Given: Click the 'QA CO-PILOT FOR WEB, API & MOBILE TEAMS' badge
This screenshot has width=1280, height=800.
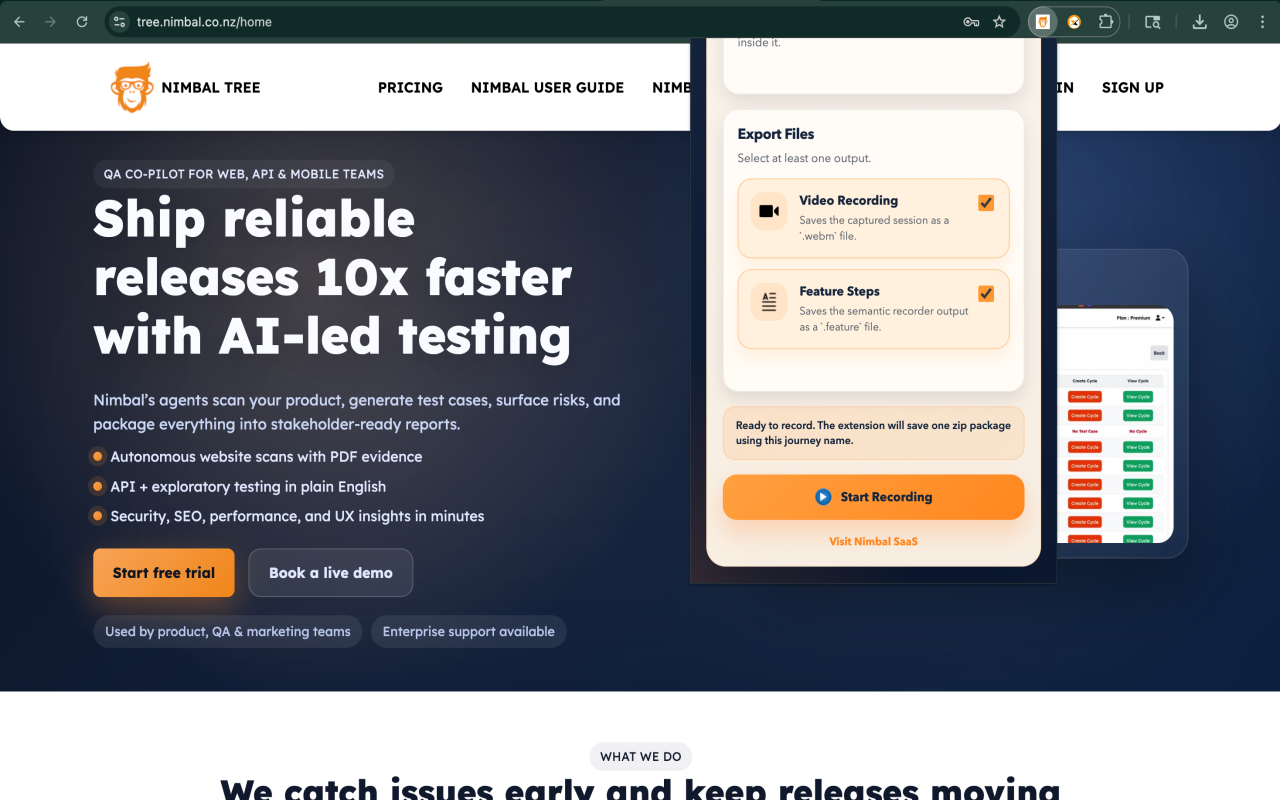Looking at the screenshot, I should pyautogui.click(x=244, y=174).
